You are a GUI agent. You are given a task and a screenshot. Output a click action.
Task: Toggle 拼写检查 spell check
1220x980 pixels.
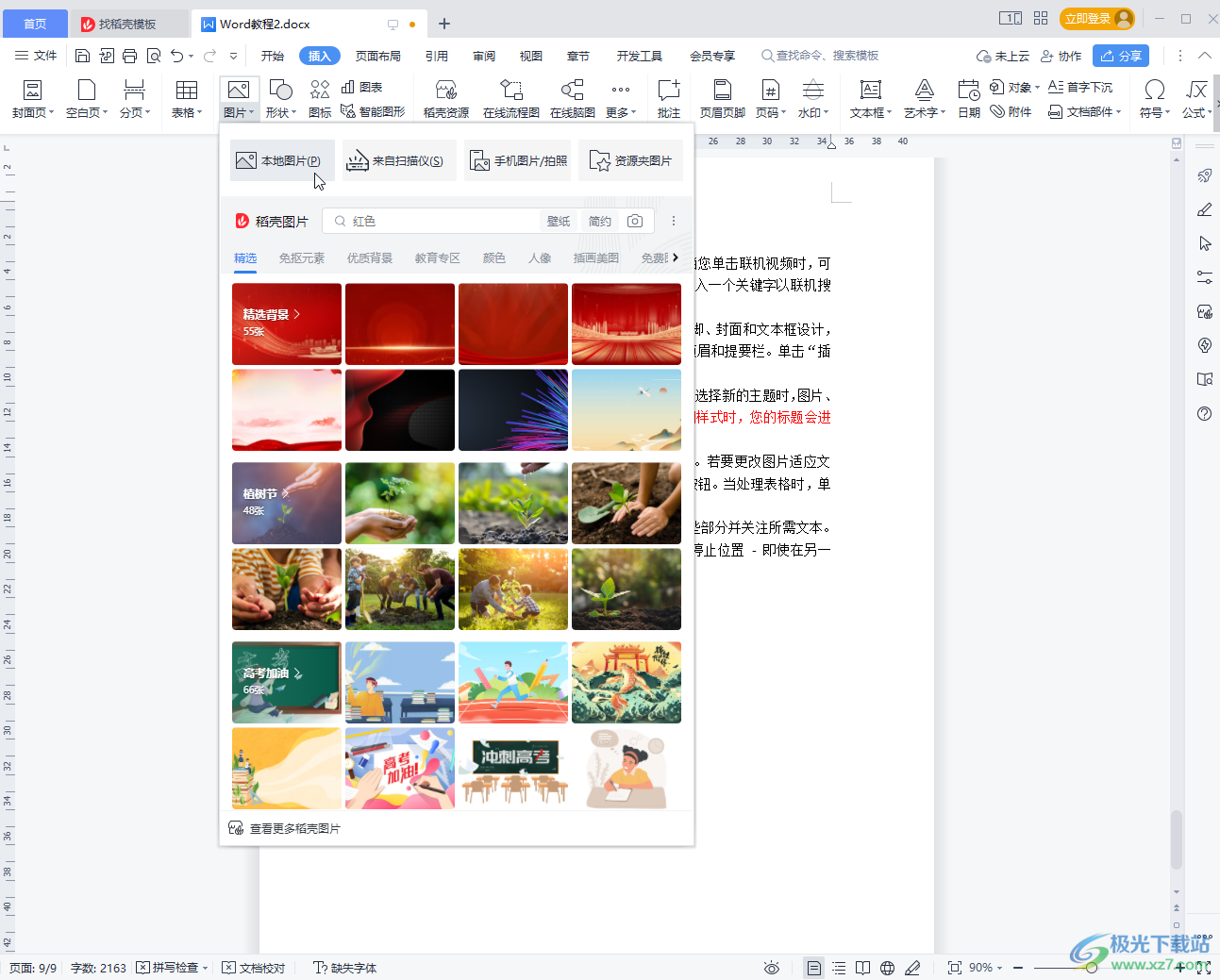tap(172, 968)
